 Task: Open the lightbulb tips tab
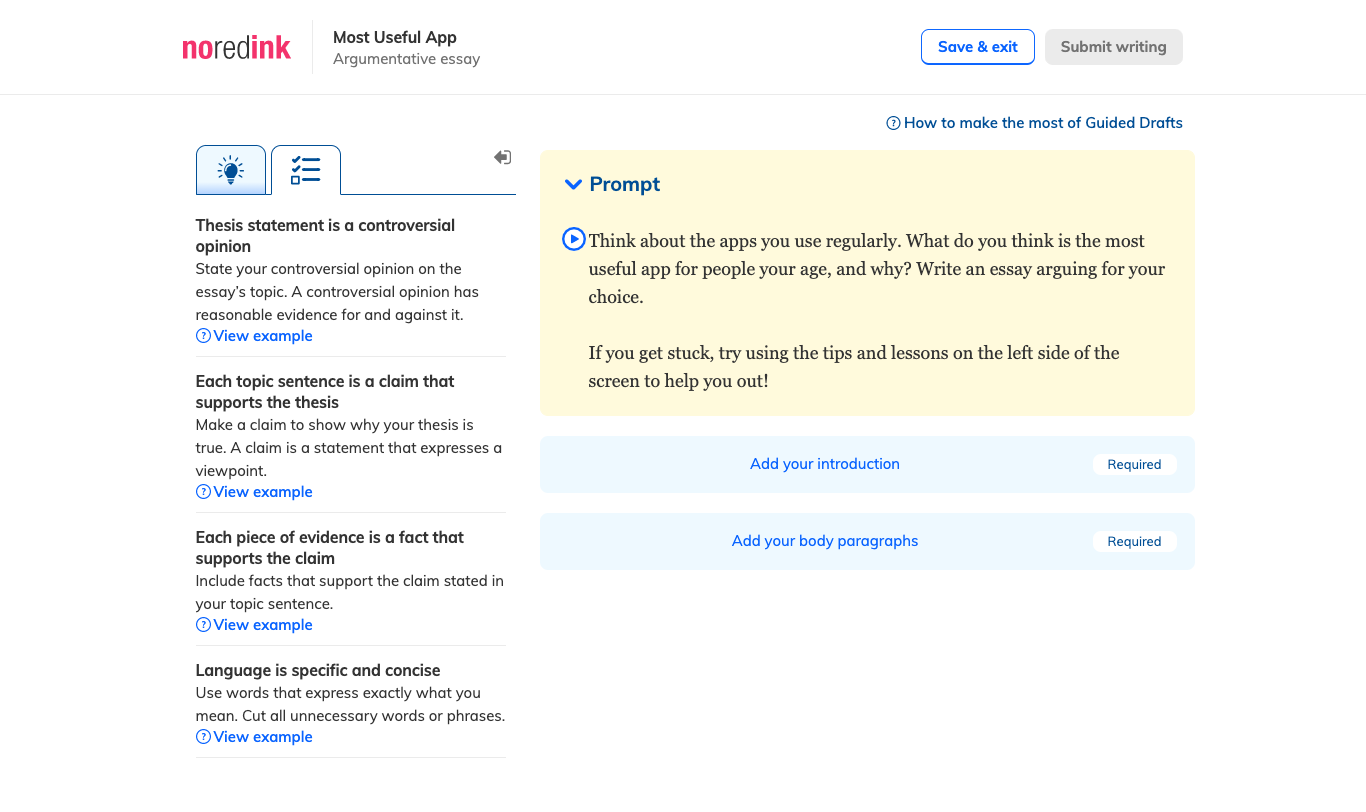(231, 170)
